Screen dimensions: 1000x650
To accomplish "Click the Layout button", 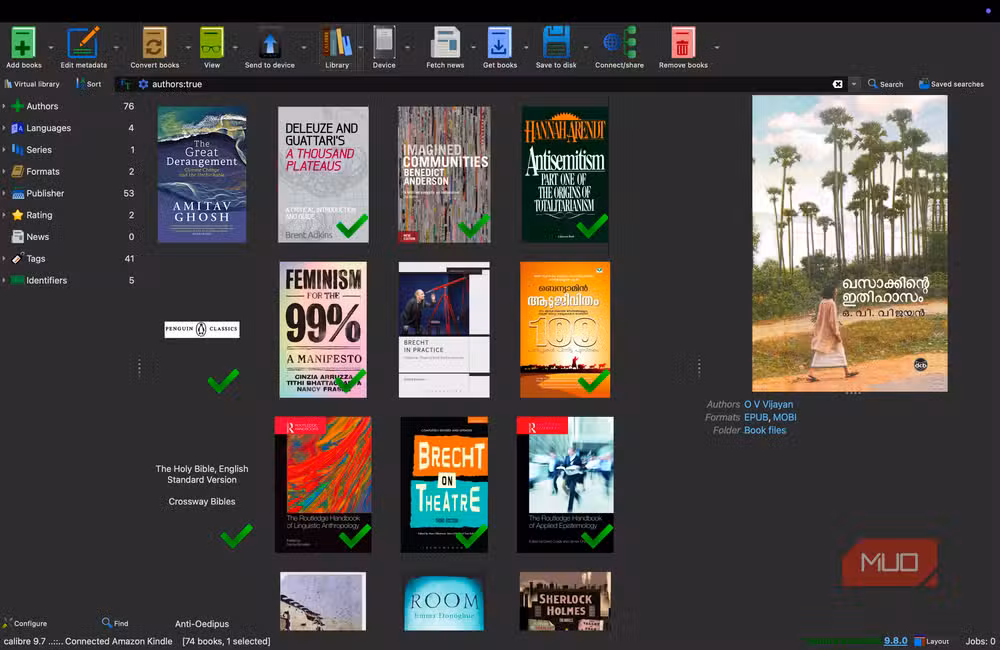I will pyautogui.click(x=932, y=641).
